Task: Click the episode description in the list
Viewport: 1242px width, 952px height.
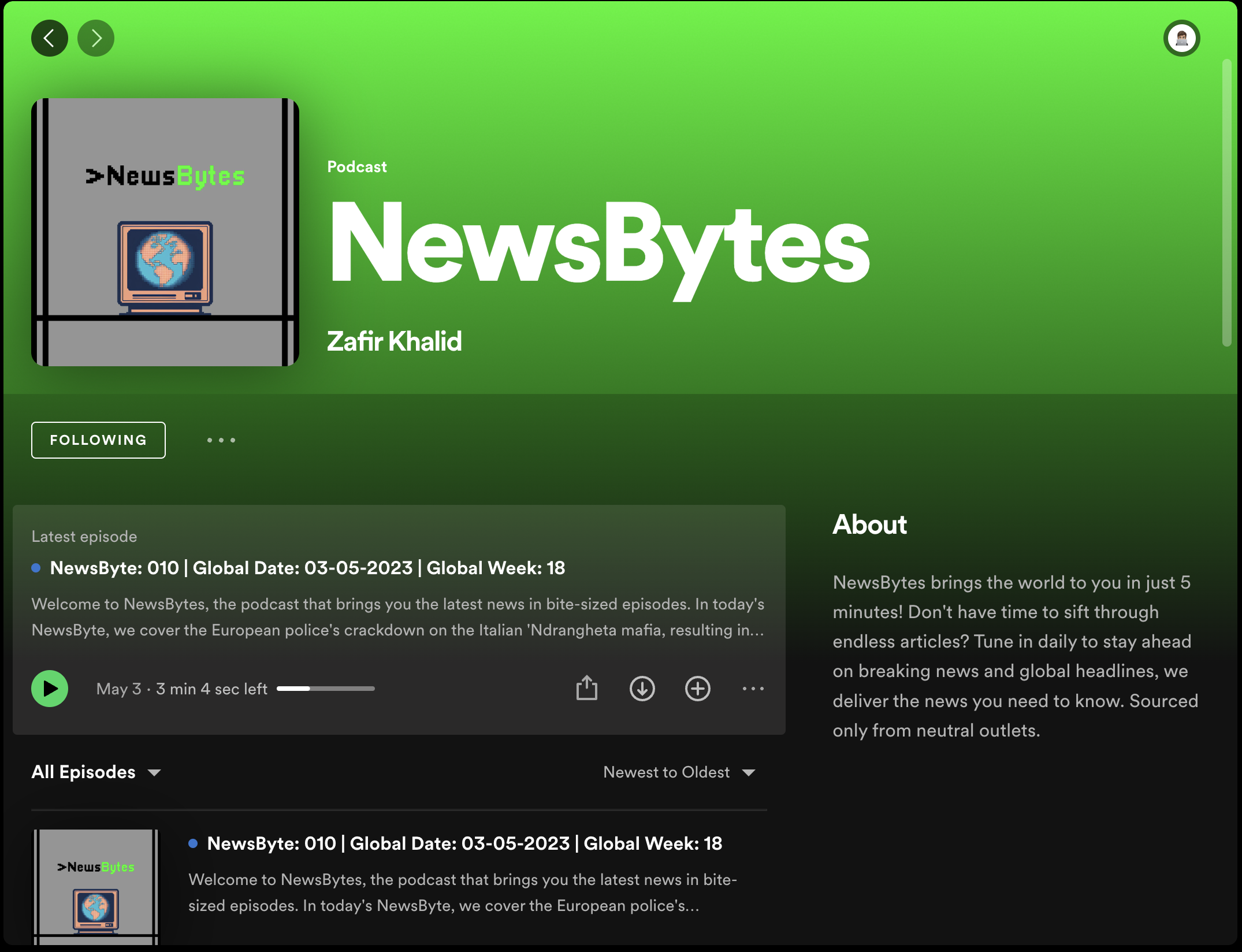Action: pyautogui.click(x=462, y=892)
